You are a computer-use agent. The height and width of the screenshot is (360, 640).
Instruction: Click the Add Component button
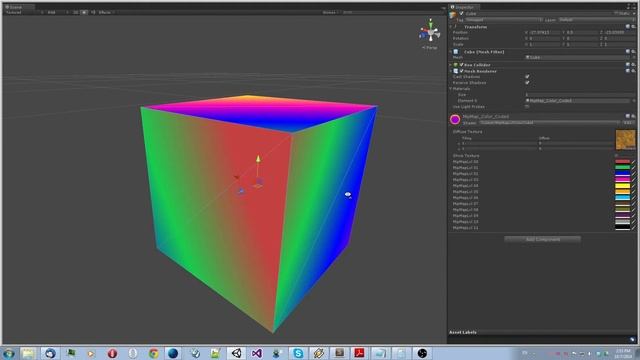[x=542, y=239]
